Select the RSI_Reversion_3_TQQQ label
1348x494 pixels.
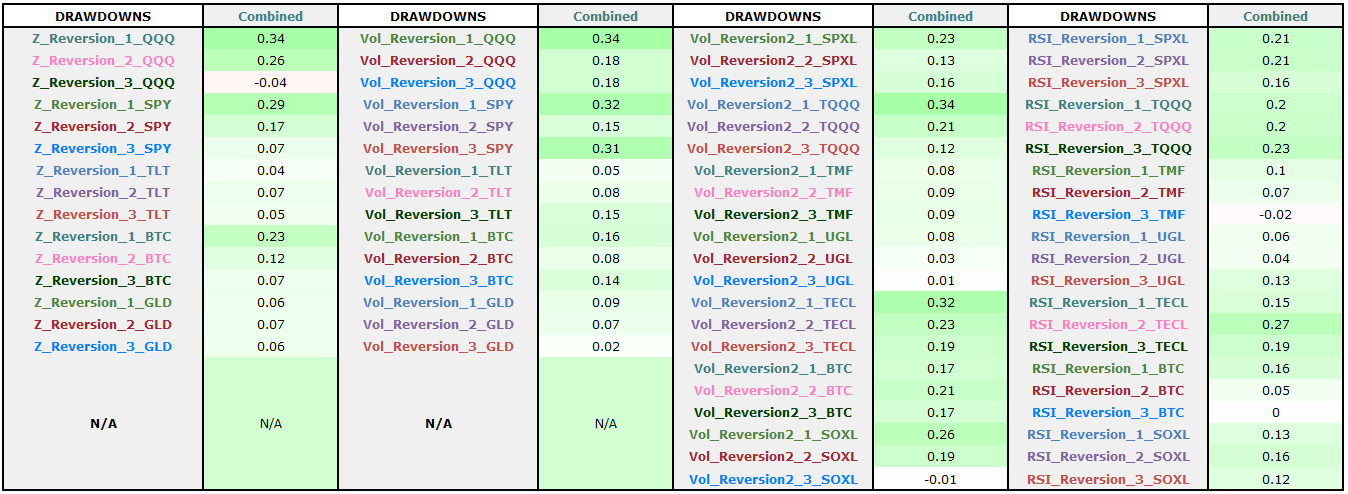(1108, 148)
